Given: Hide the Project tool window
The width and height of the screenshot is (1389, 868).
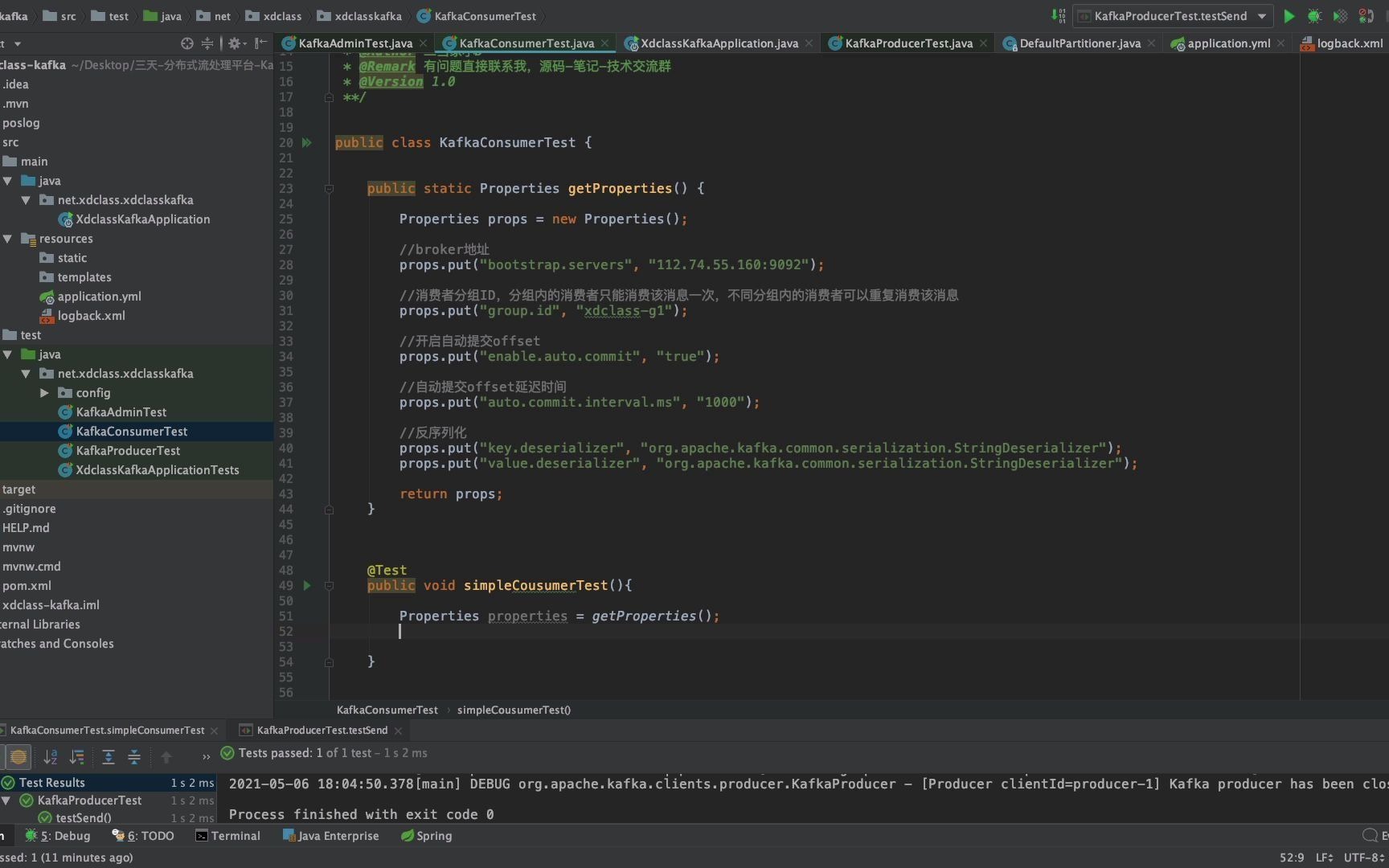Looking at the screenshot, I should [260, 43].
